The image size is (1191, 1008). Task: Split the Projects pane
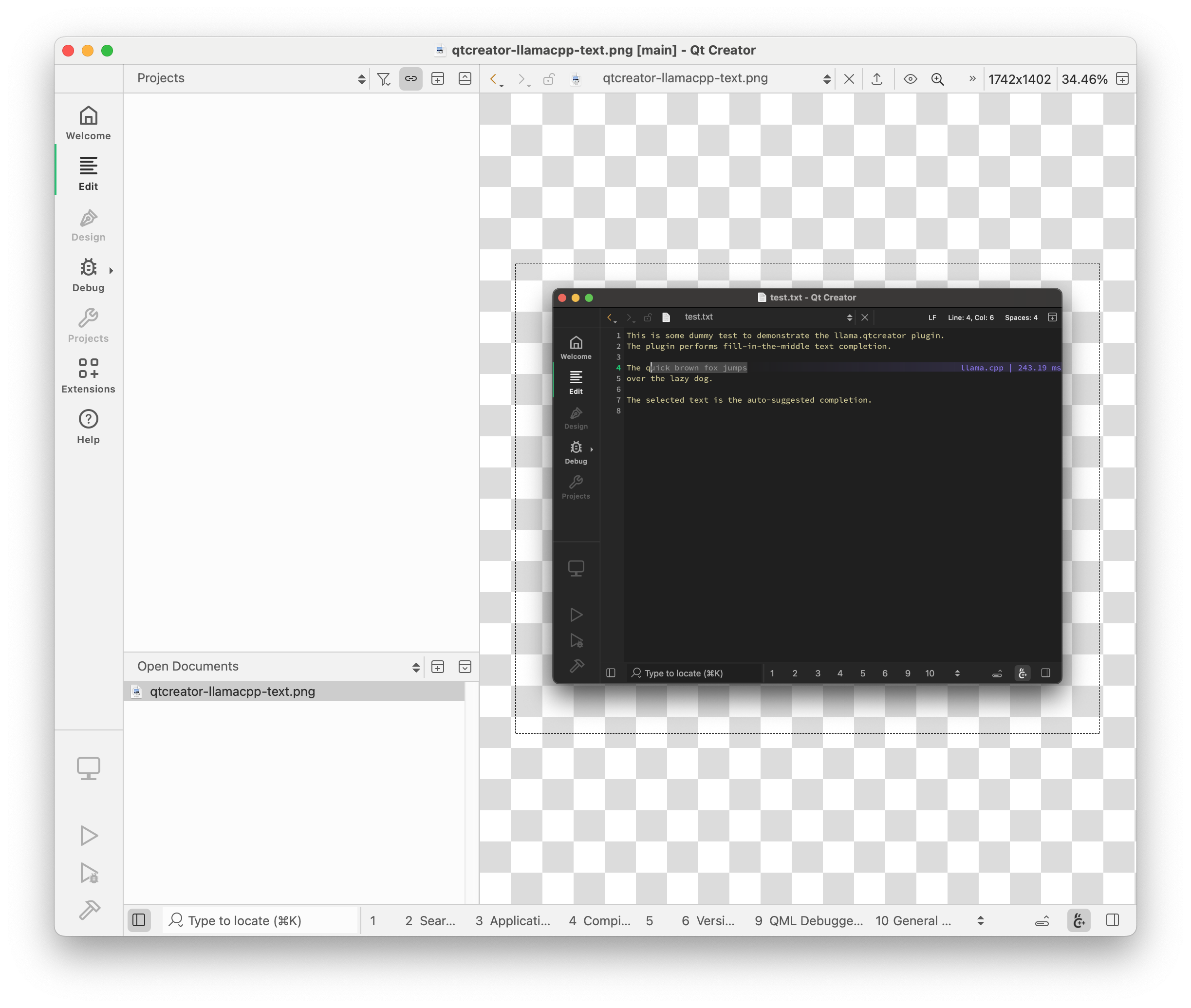pos(438,79)
